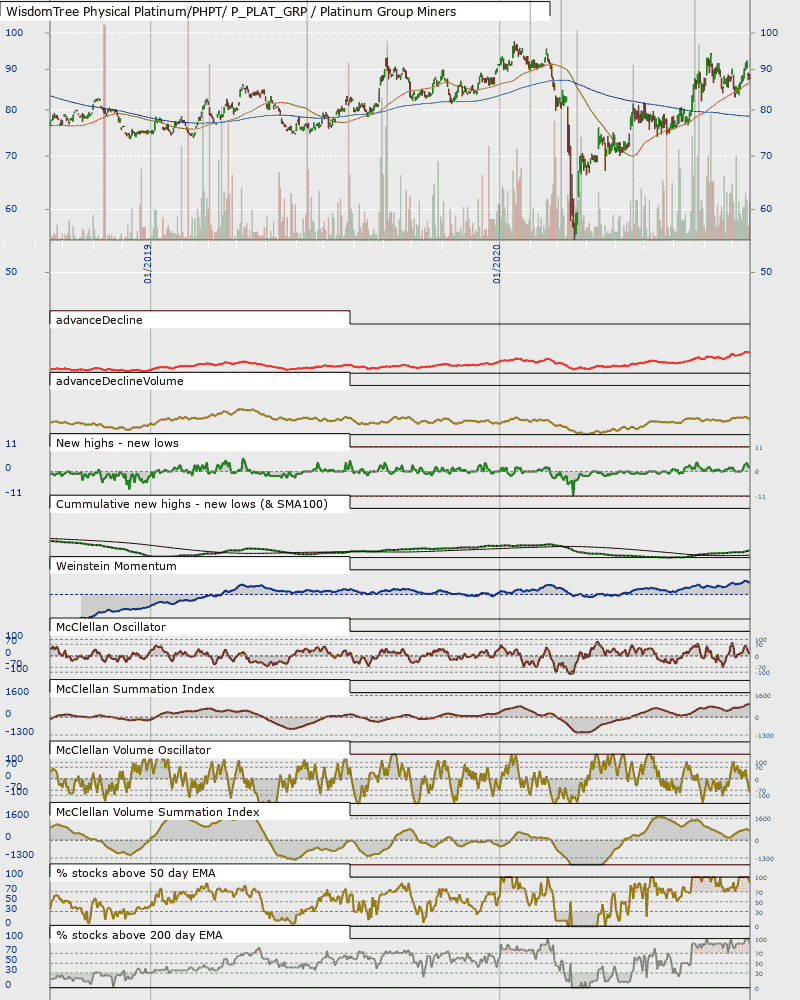This screenshot has height=1000, width=800.
Task: Select the advanceDecline panel label
Action: (99, 320)
